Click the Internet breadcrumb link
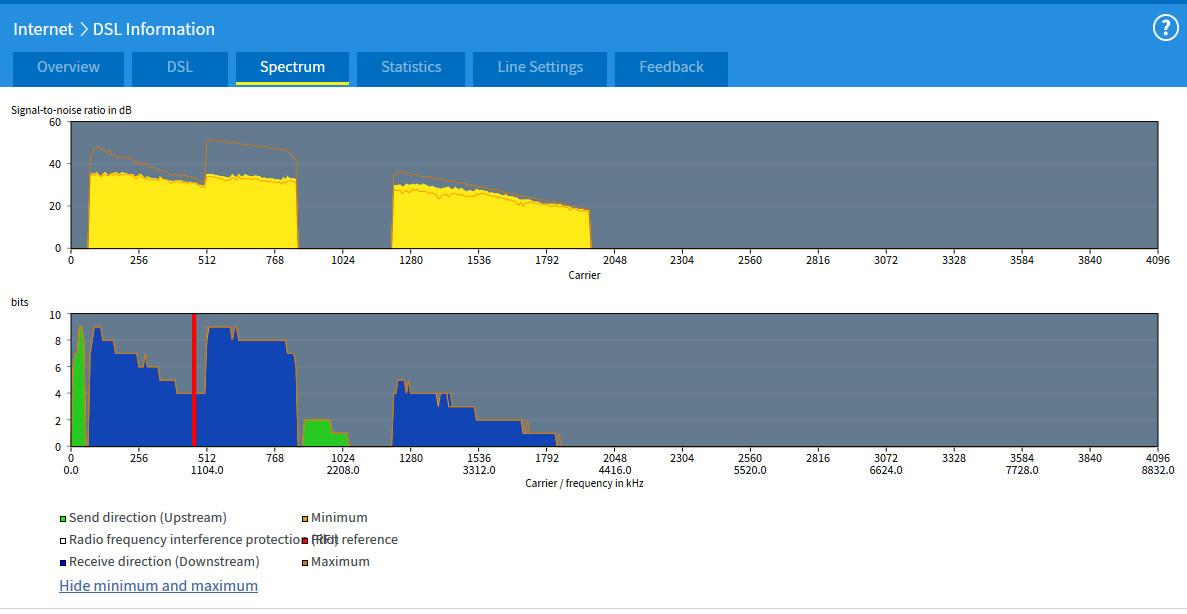 click(43, 29)
